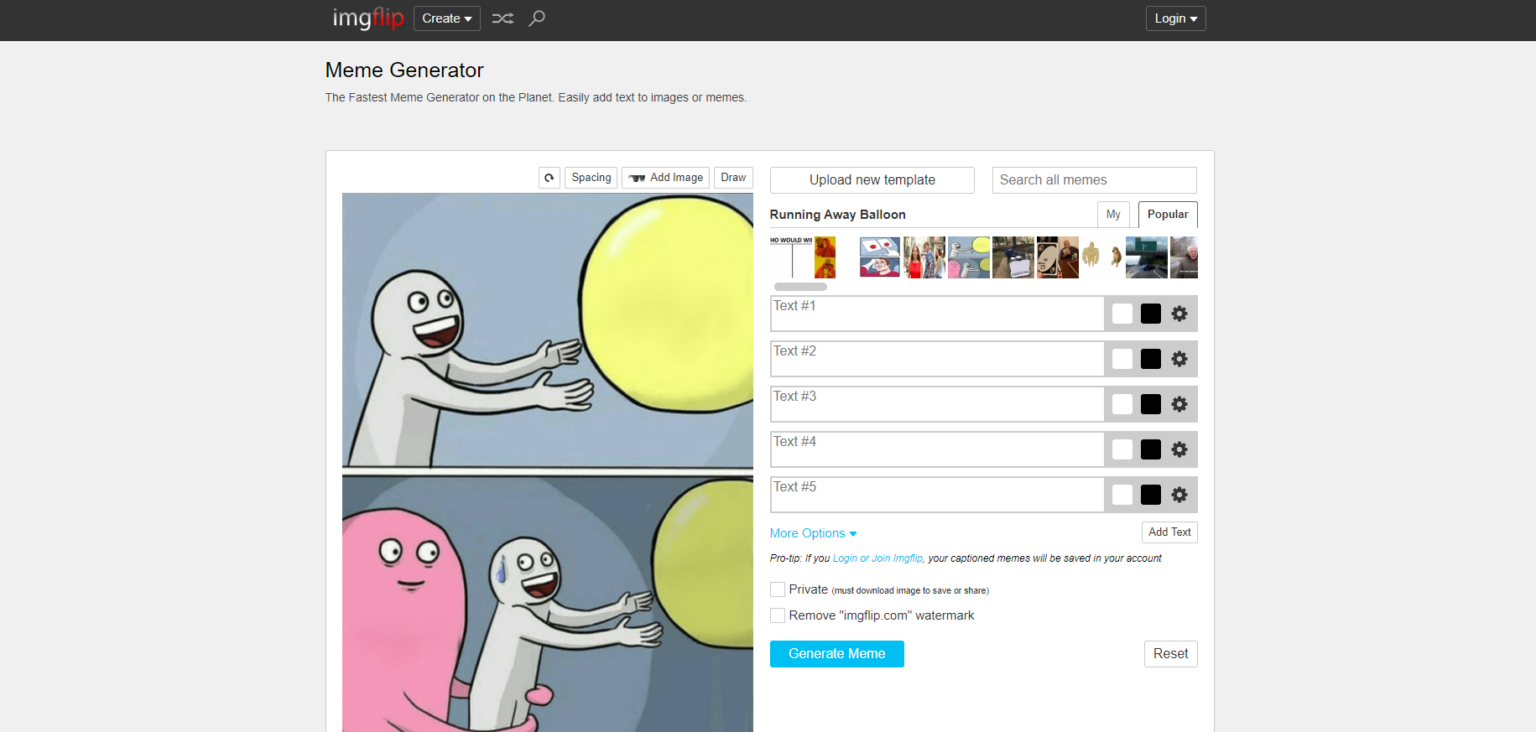
Task: Click the Search all memes field
Action: 1094,180
